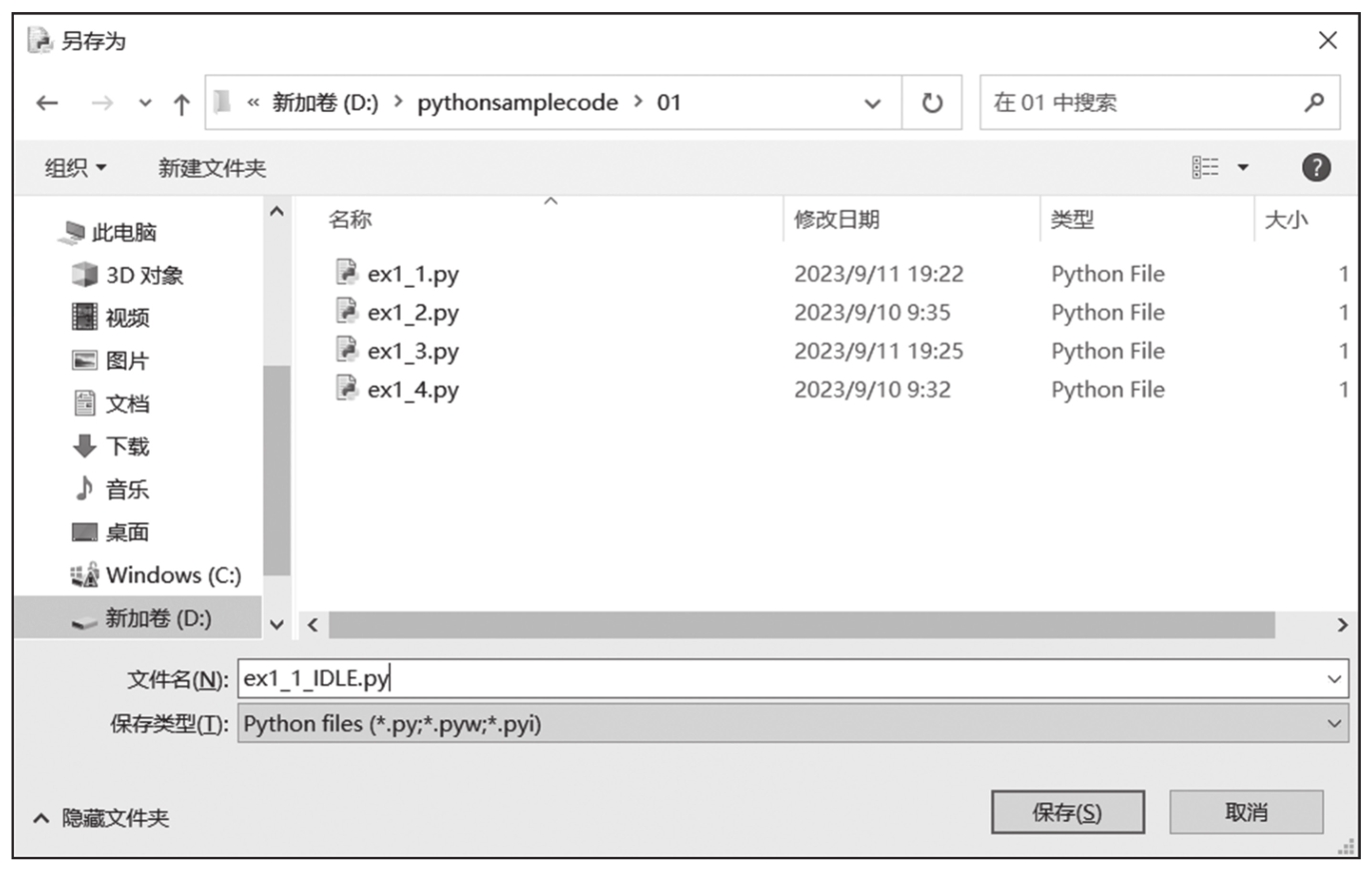Click the filename input field
Image resolution: width=1372 pixels, height=870 pixels.
pos(779,679)
